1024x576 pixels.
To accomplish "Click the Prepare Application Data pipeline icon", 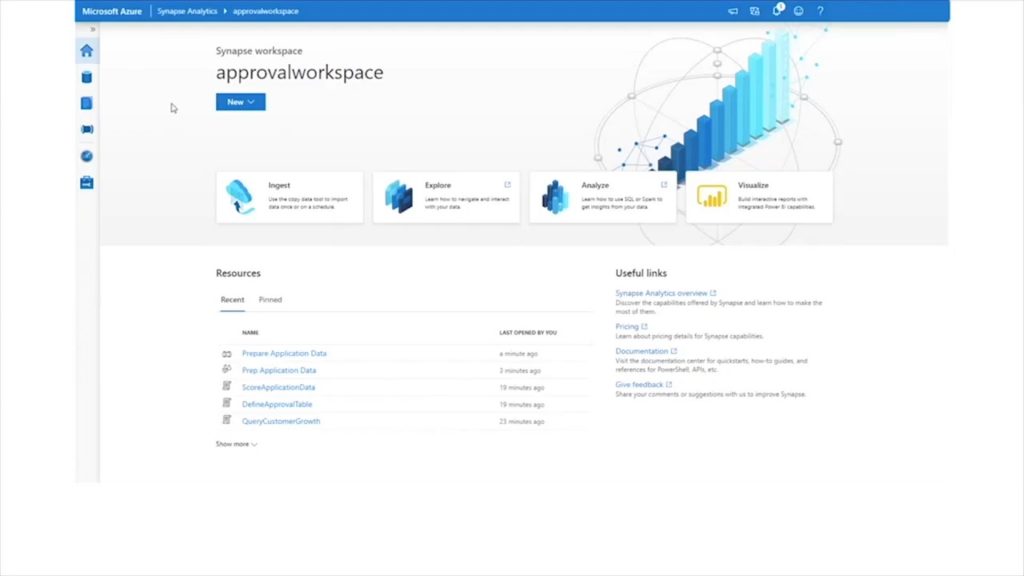I will (227, 354).
